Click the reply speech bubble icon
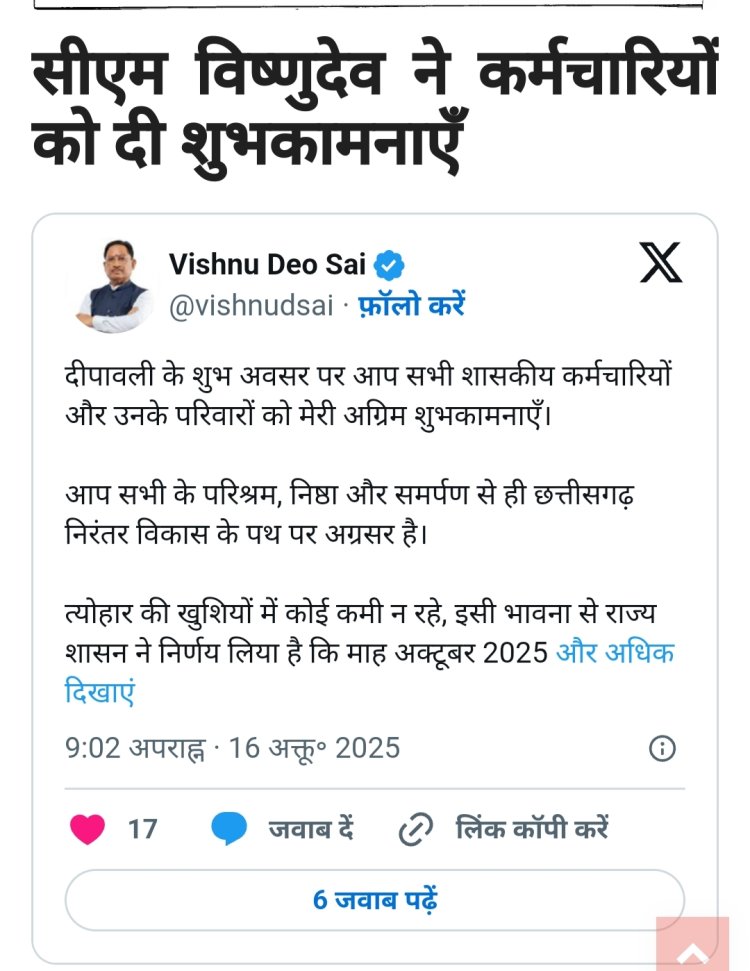750x971 pixels. coord(228,828)
